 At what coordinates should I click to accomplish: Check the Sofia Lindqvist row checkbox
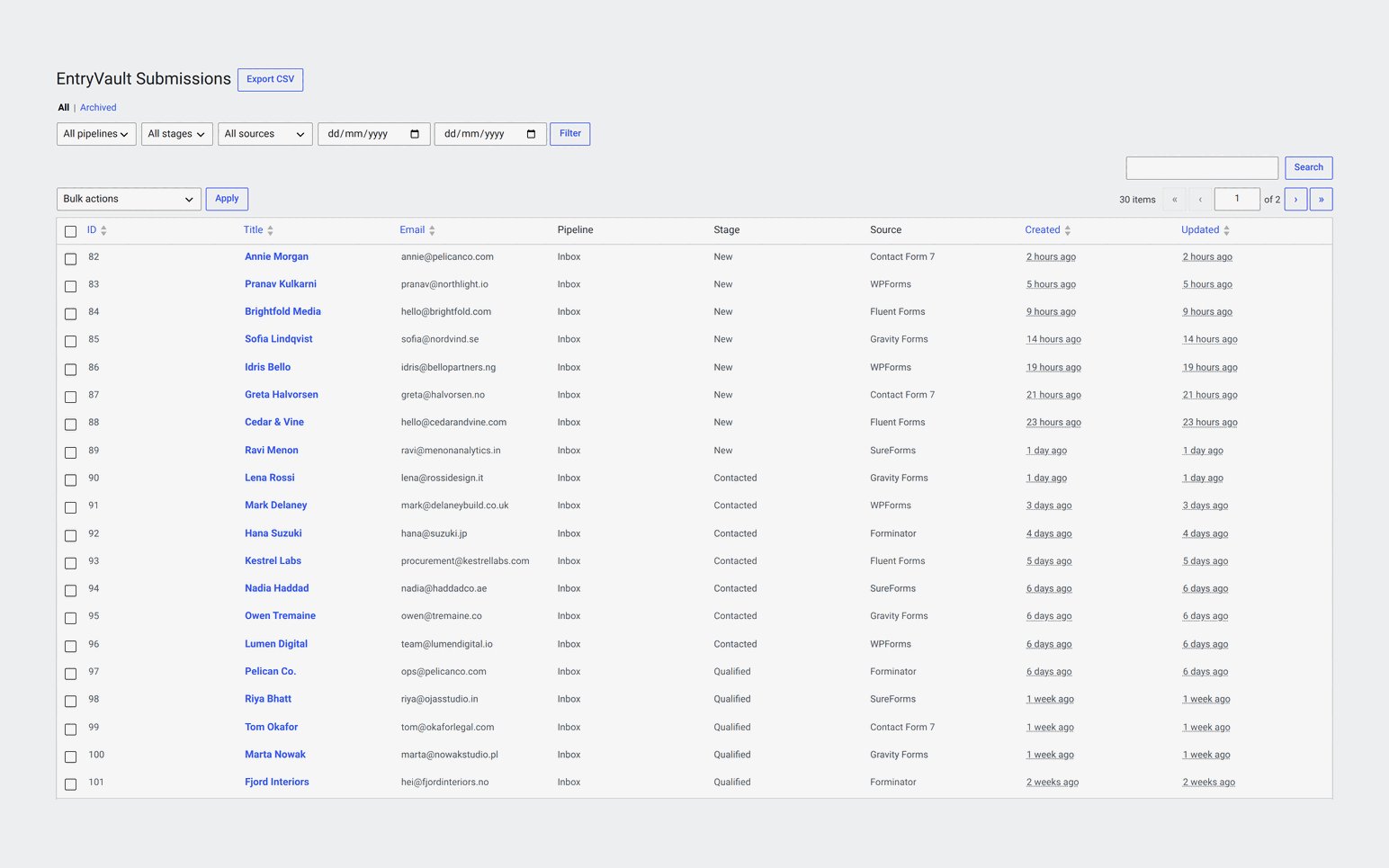click(70, 341)
